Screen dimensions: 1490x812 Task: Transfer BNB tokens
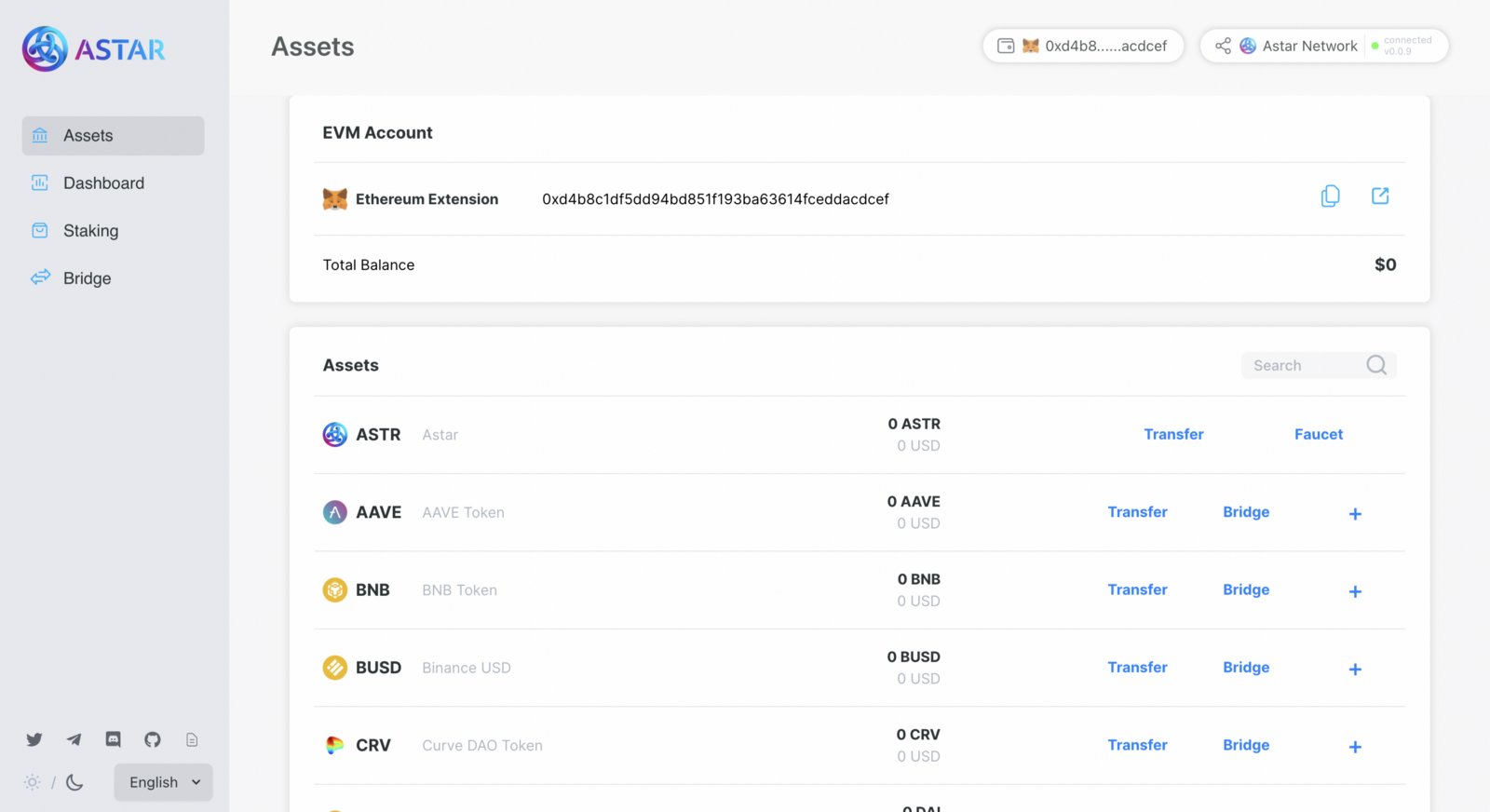(1137, 589)
